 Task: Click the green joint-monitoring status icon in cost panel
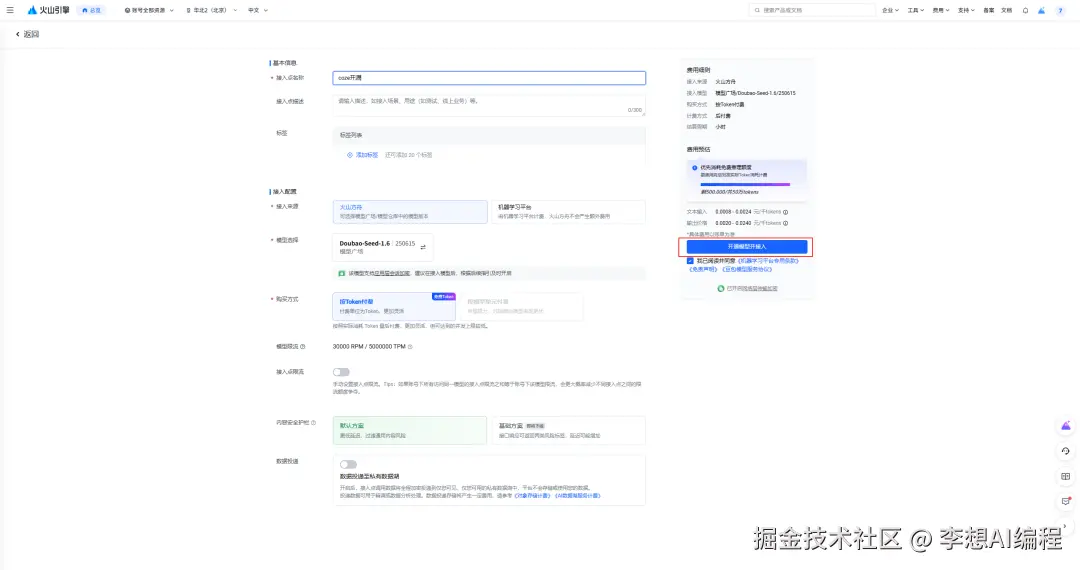click(720, 288)
